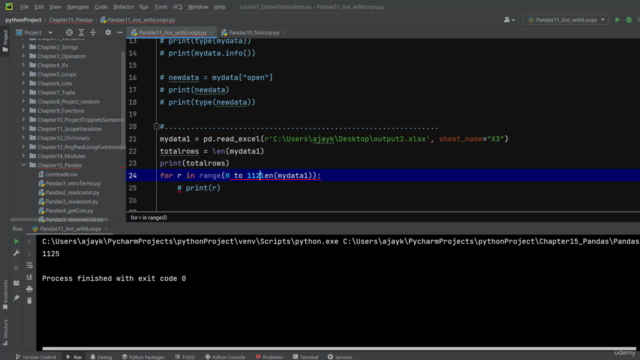640x360 pixels.
Task: Toggle scroll to end in Run console
Action: [29, 277]
